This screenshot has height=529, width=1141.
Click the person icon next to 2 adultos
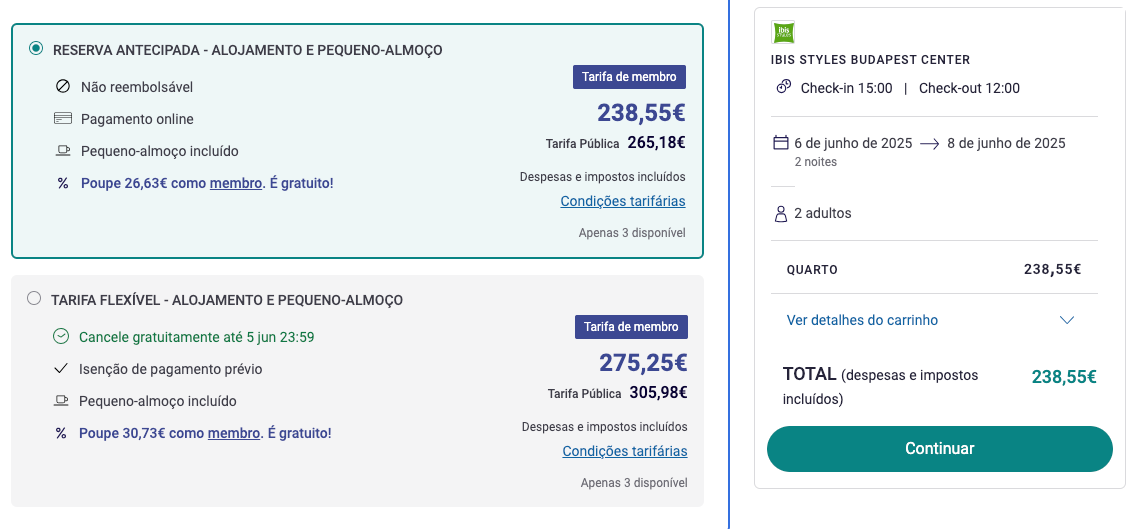(781, 213)
